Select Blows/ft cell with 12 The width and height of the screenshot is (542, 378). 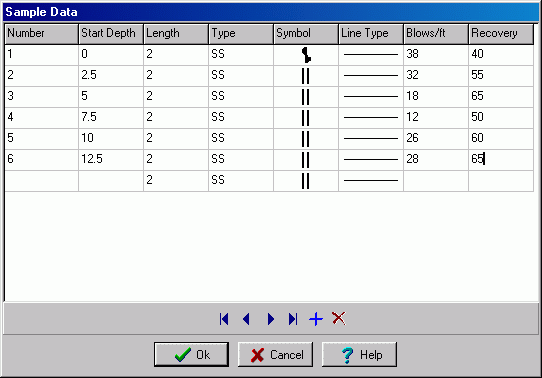coord(436,118)
